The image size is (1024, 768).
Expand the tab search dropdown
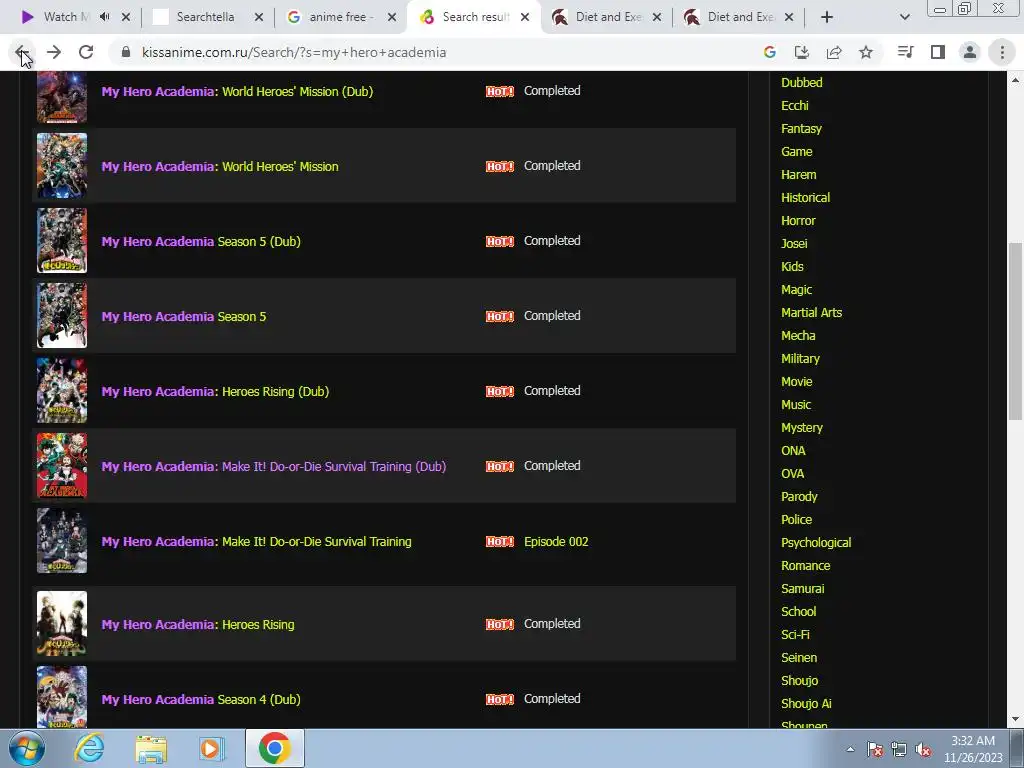tap(904, 17)
